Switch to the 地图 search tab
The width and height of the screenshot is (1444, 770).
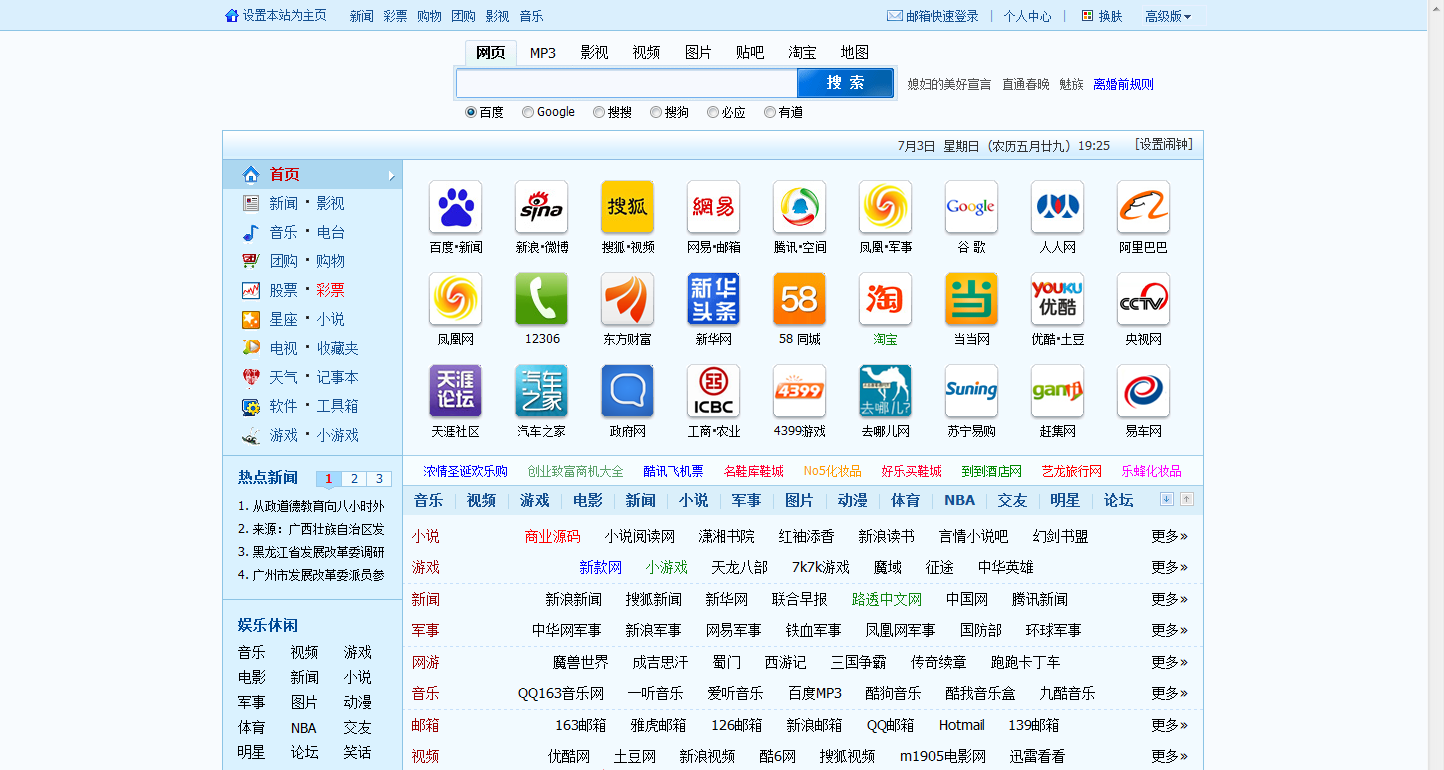855,53
